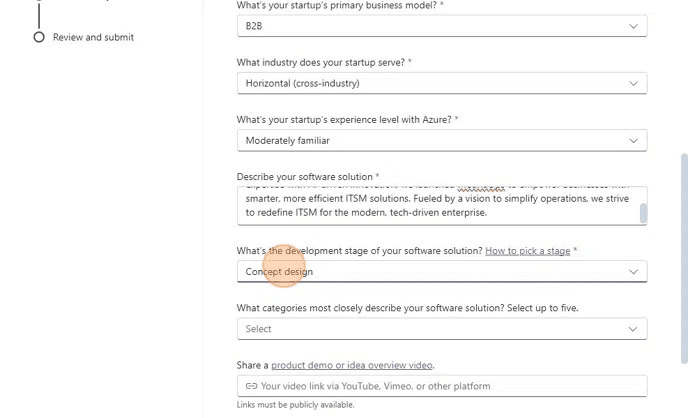688x418 pixels.
Task: Click the description text area's scrollbar thumb
Action: (x=643, y=213)
